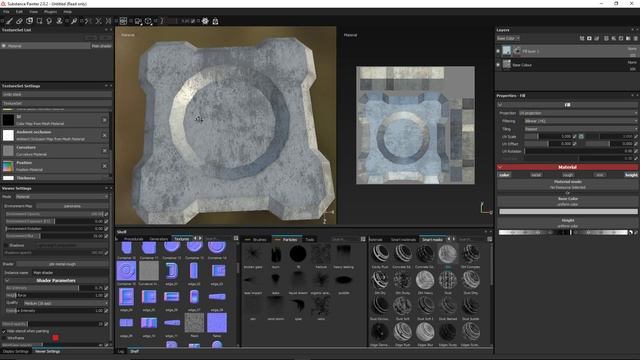640x360 pixels.
Task: Toggle the metal channel button
Action: coord(536,175)
